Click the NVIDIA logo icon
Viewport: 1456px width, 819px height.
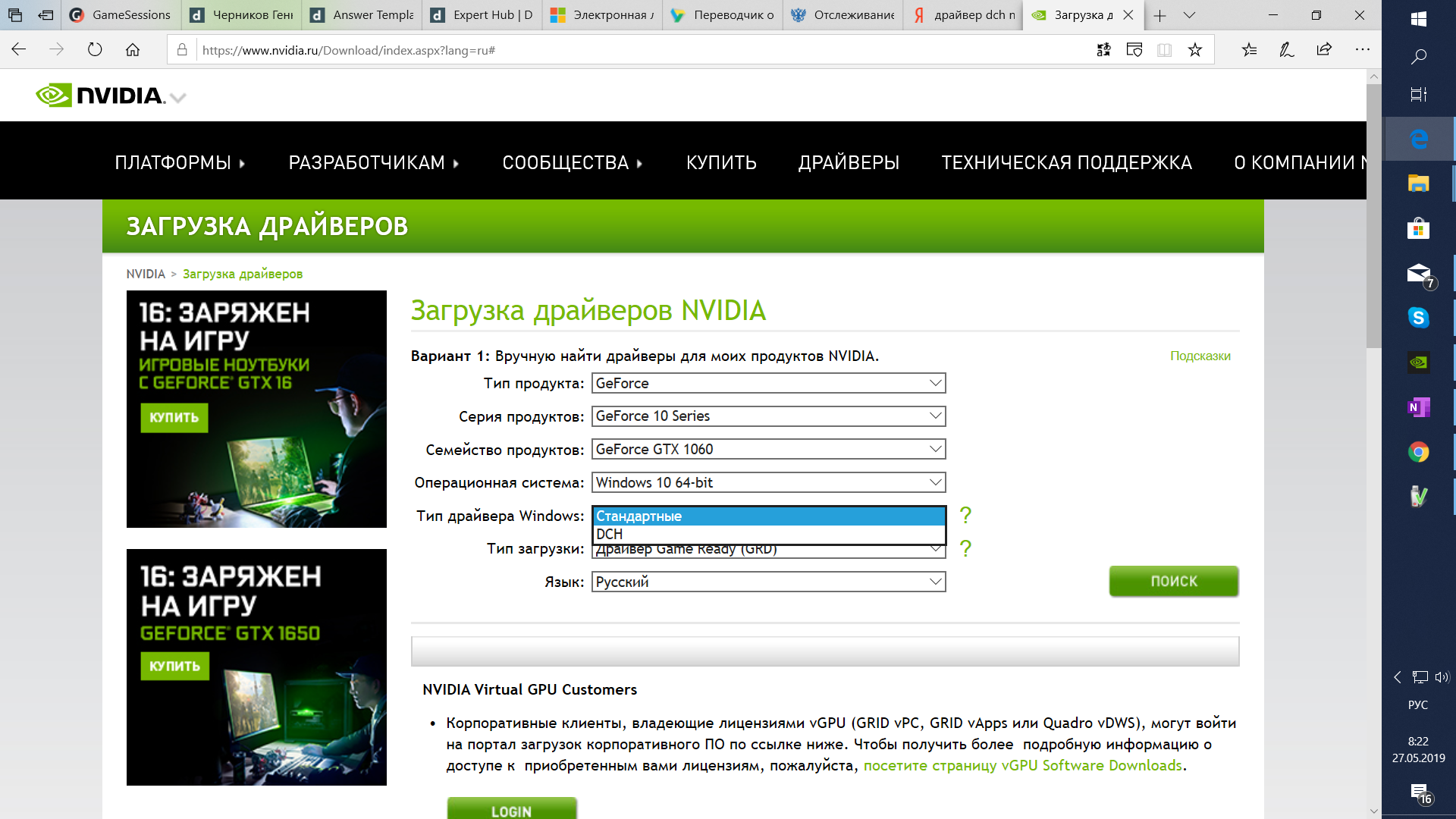(54, 95)
